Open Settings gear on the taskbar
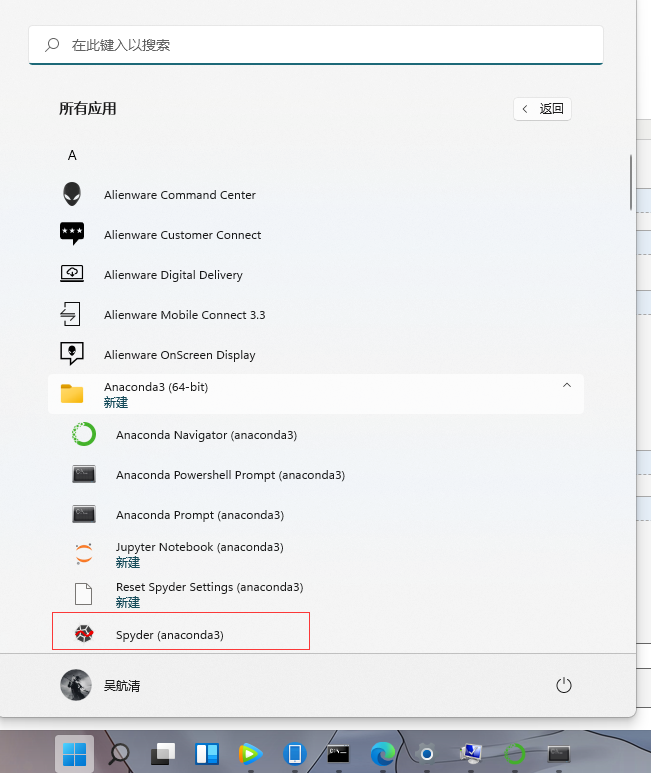This screenshot has width=651, height=773. pyautogui.click(x=427, y=753)
